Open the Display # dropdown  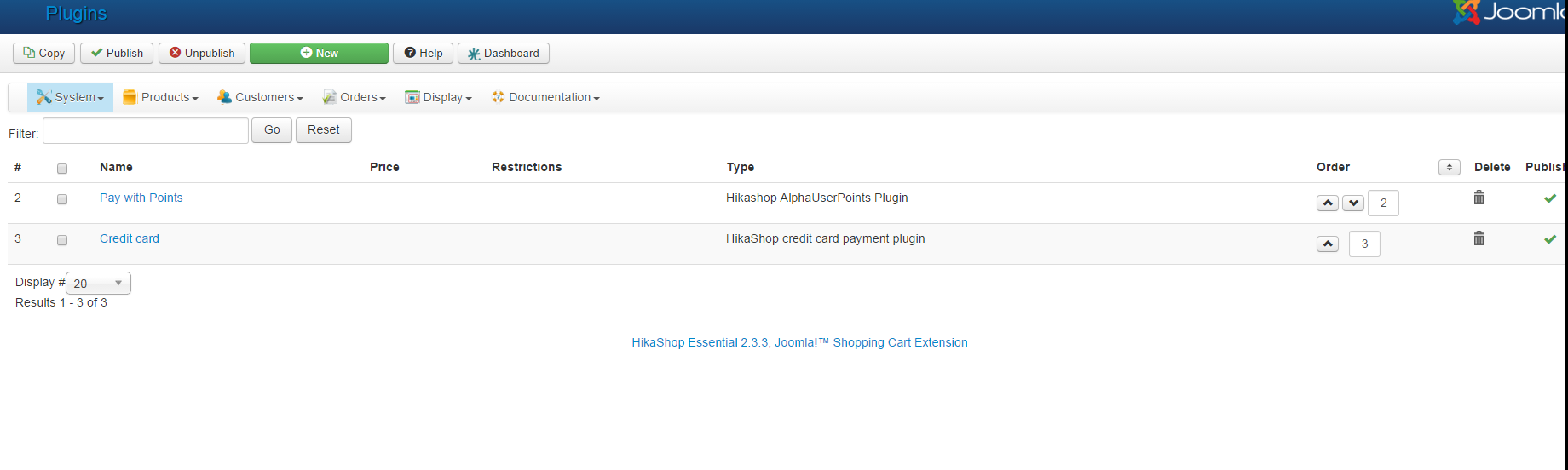(98, 283)
